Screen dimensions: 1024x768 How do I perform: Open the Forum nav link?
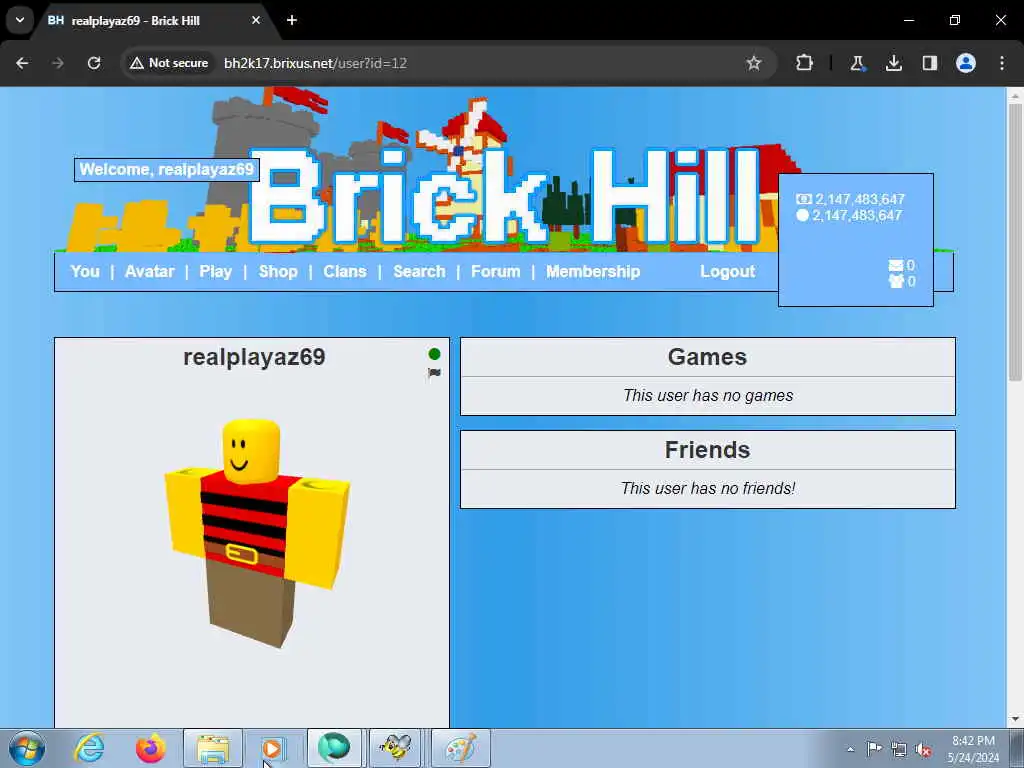496,272
